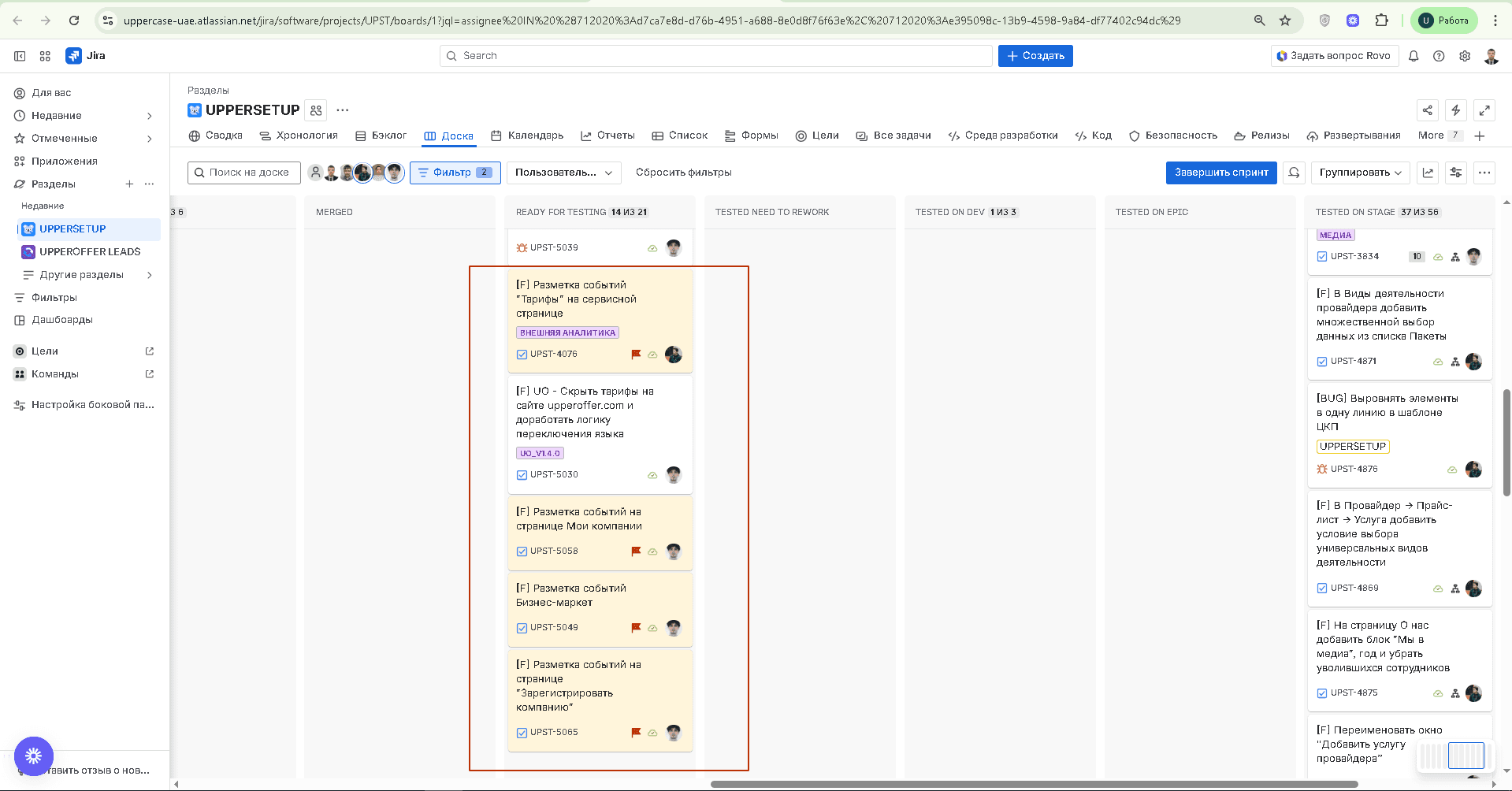1512x791 pixels.
Task: Open Jira notifications bell
Action: tap(1414, 56)
